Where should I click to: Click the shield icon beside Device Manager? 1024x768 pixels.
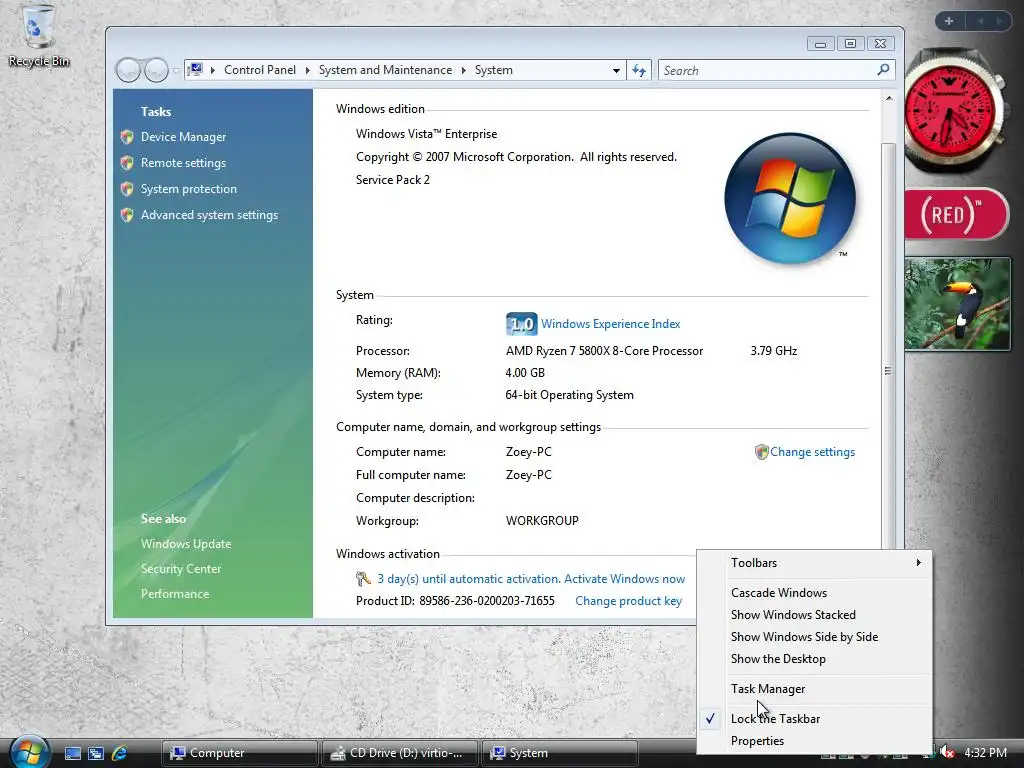(127, 136)
